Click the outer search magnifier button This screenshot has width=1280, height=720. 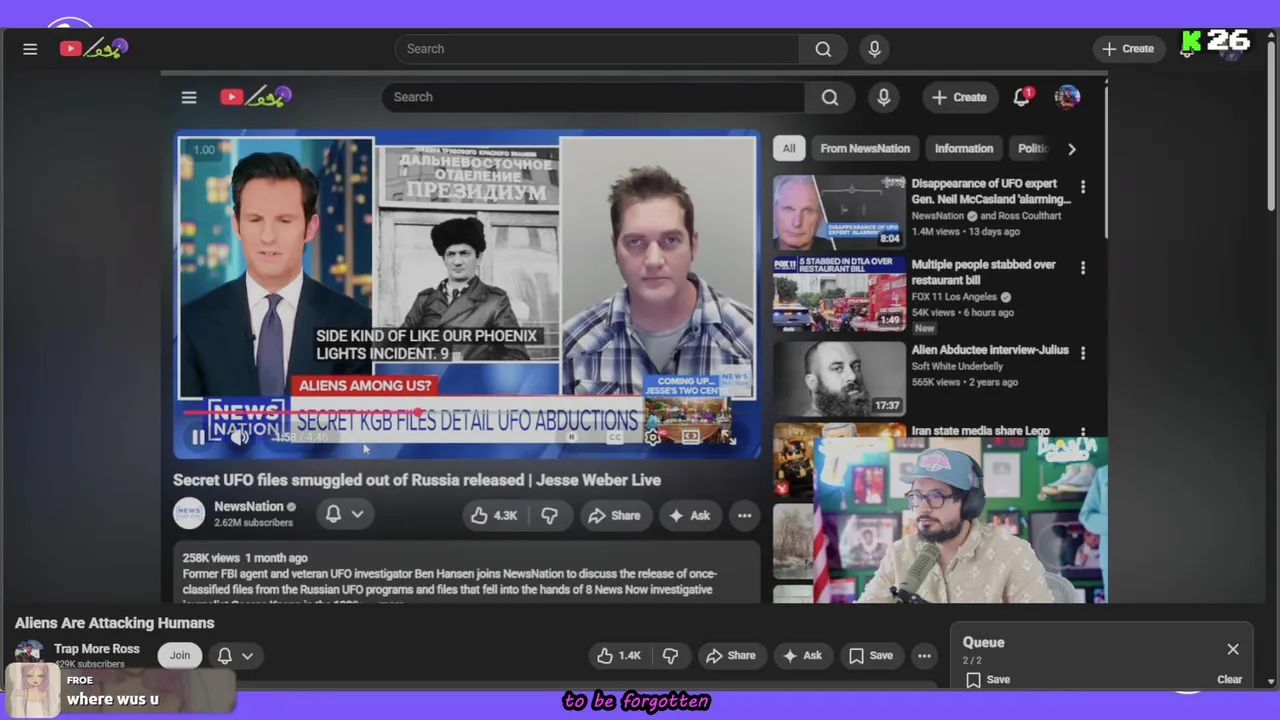[823, 49]
